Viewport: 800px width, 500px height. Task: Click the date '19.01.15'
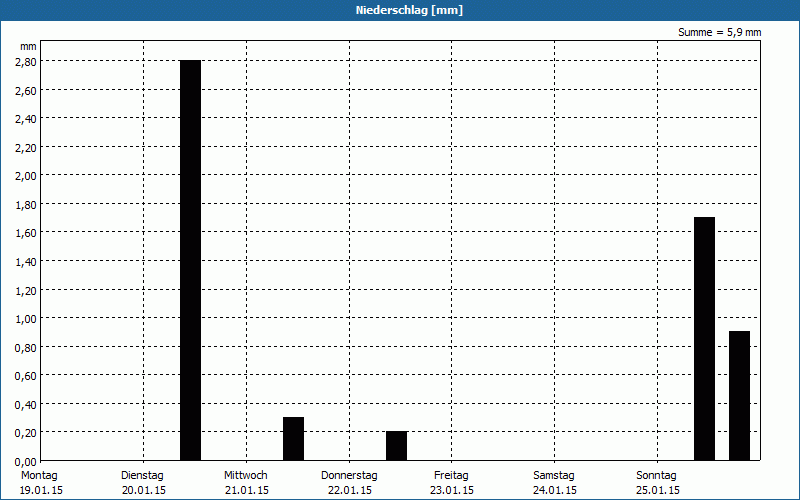41,491
